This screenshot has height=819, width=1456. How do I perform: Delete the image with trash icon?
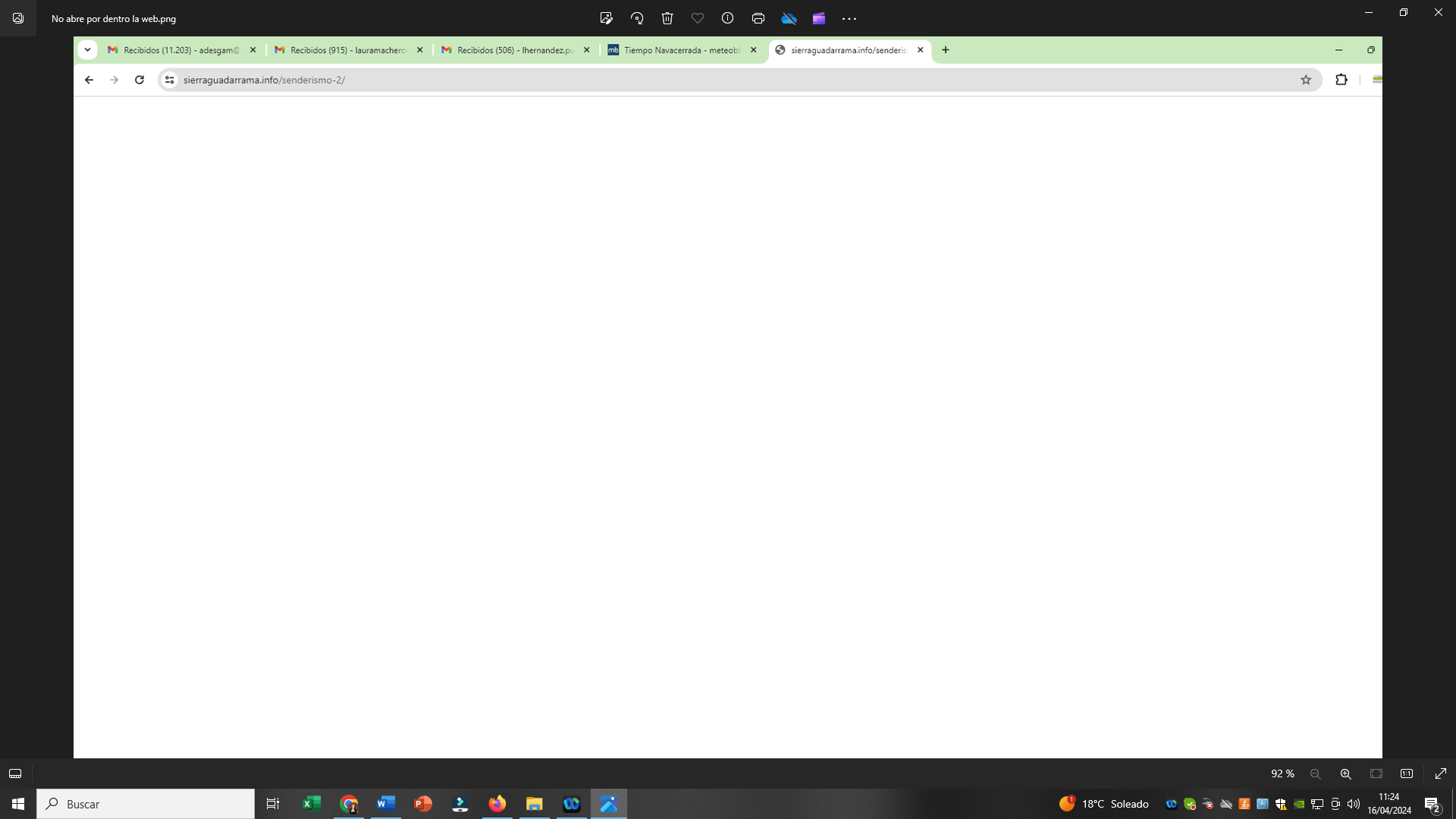tap(667, 18)
